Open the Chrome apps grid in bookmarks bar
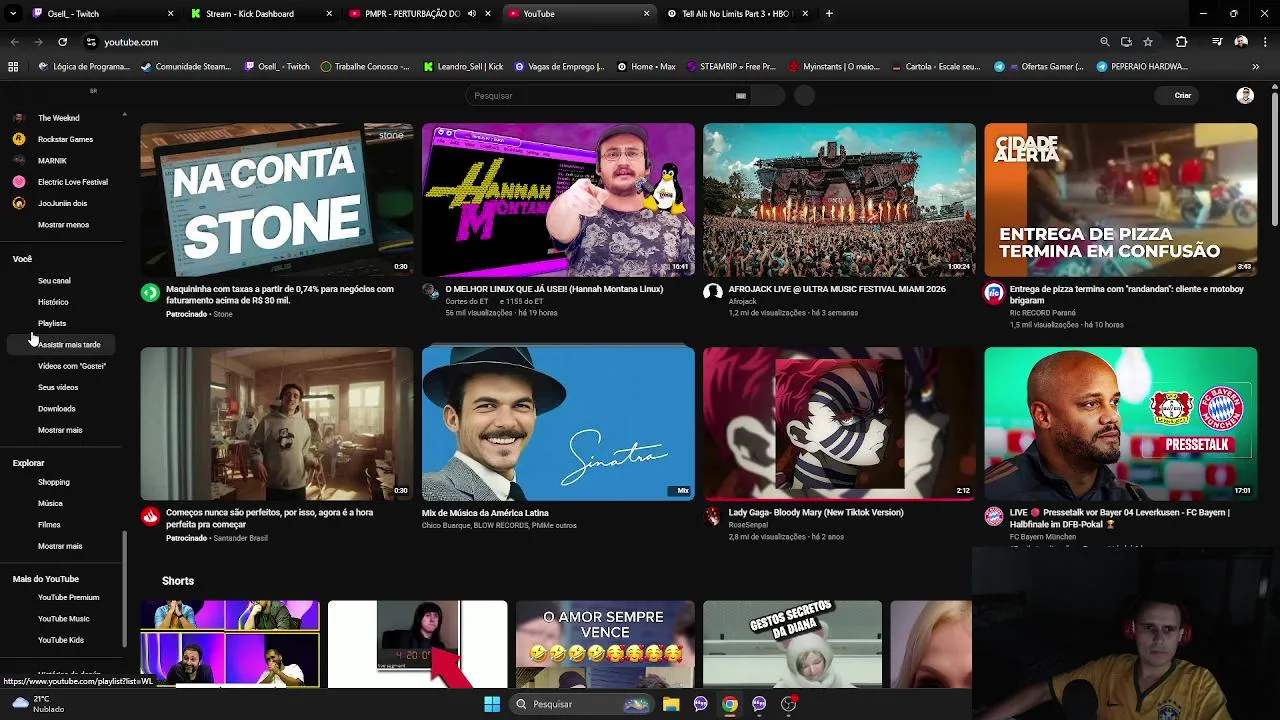This screenshot has width=1280, height=720. coord(13,67)
